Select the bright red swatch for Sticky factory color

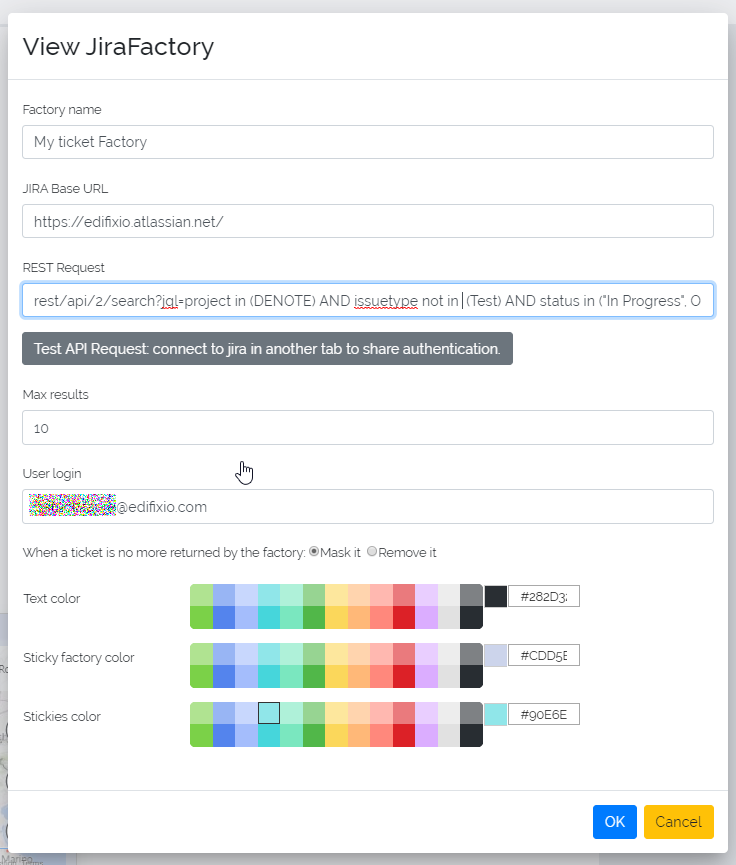click(404, 676)
